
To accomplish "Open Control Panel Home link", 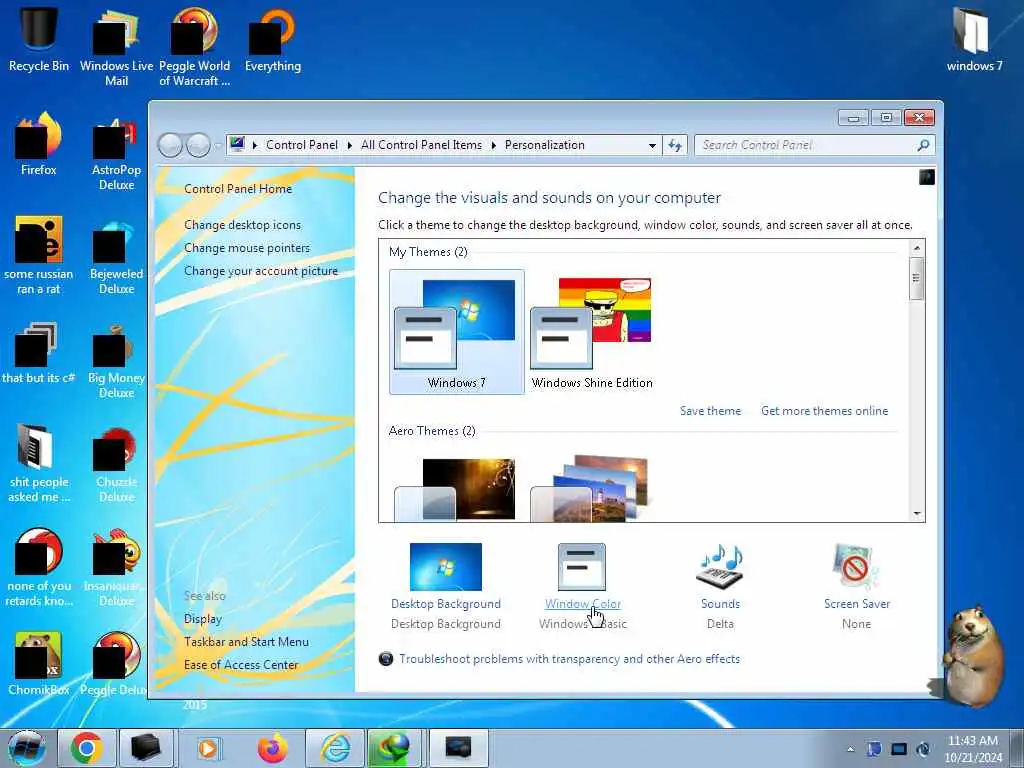I will pyautogui.click(x=238, y=189).
